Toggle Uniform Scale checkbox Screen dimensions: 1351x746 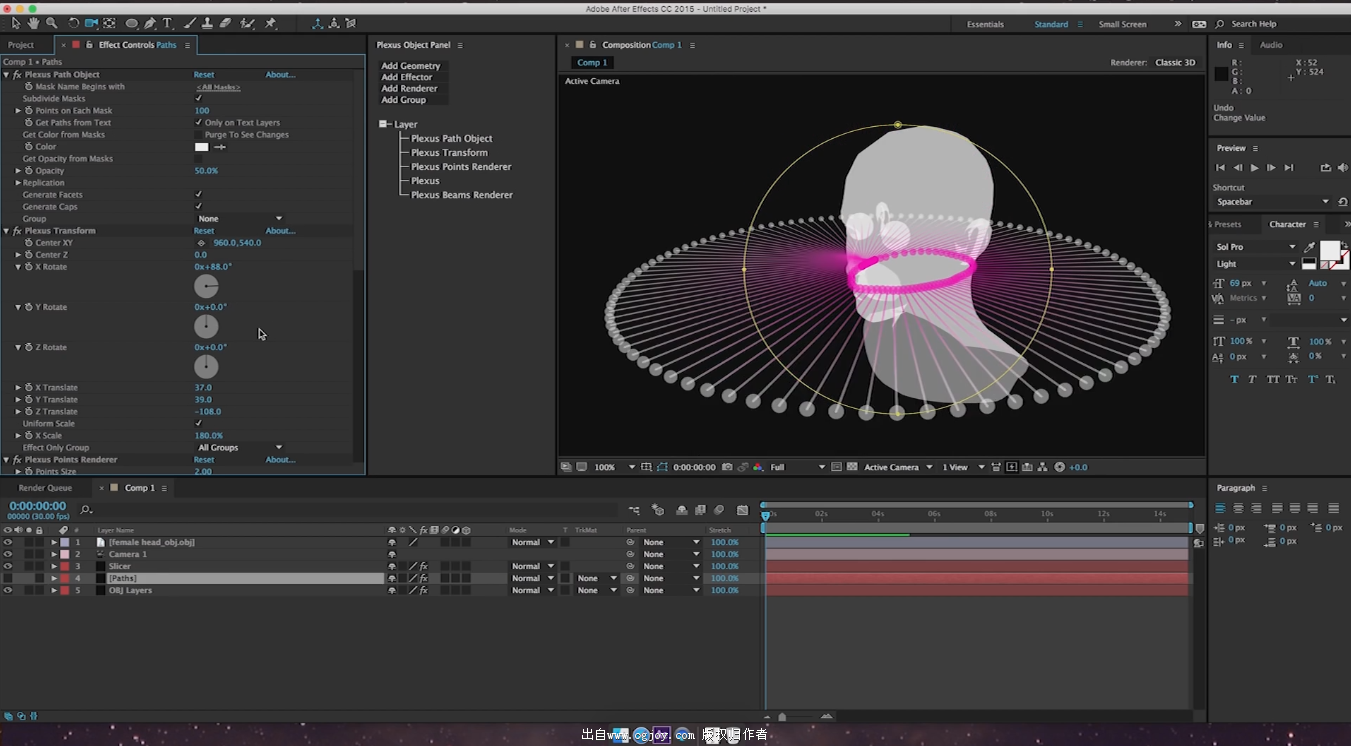click(198, 424)
